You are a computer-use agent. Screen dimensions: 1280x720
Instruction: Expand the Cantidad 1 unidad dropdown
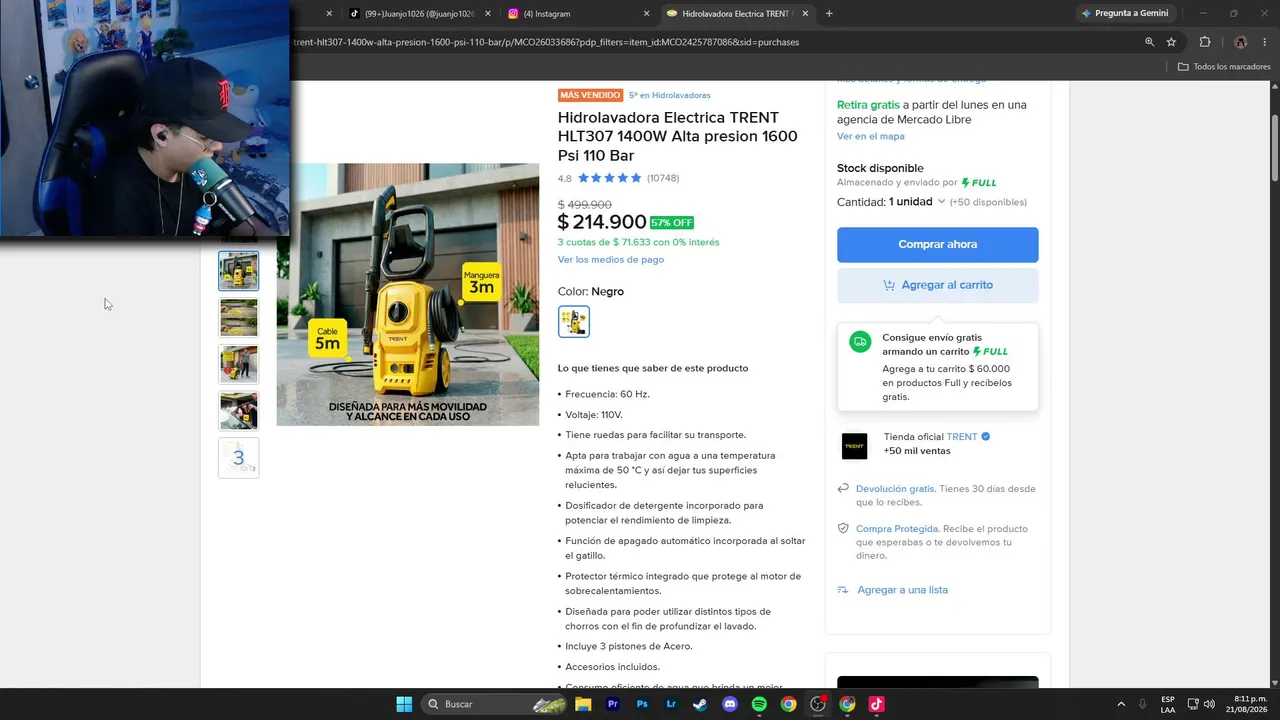coord(891,202)
